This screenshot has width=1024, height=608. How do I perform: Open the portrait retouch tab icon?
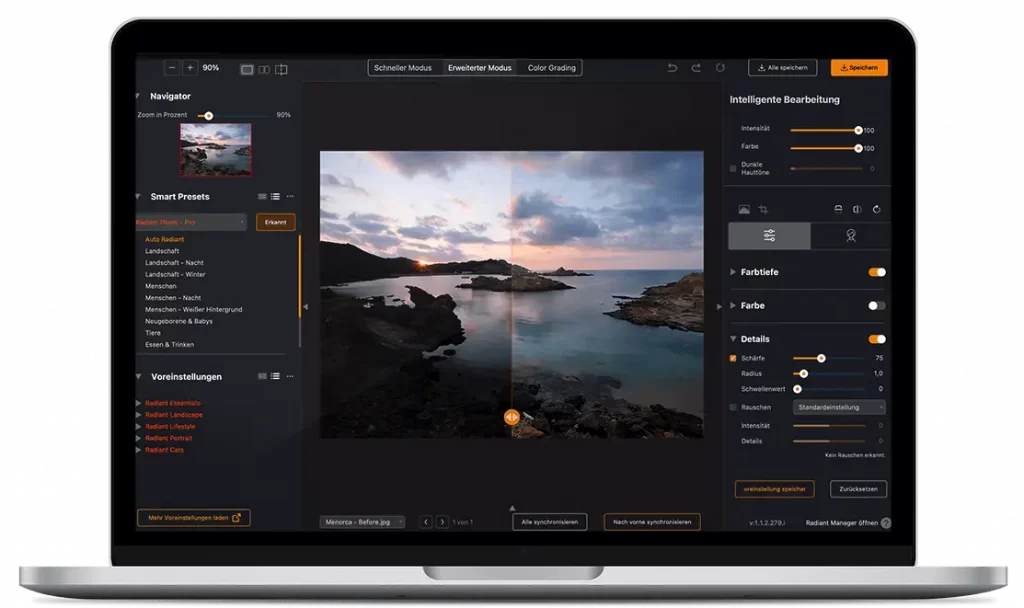coord(850,236)
